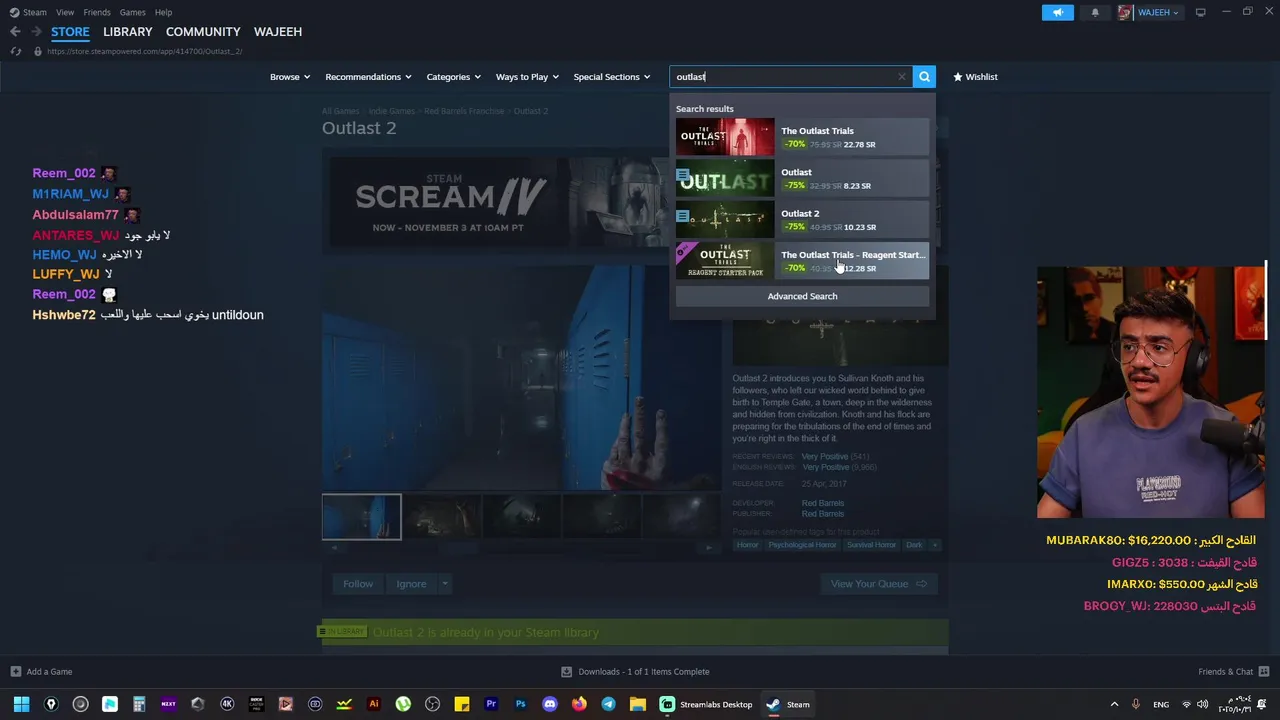The height and width of the screenshot is (720, 1280).
Task: Open uTorrent from the taskbar
Action: pyautogui.click(x=403, y=704)
